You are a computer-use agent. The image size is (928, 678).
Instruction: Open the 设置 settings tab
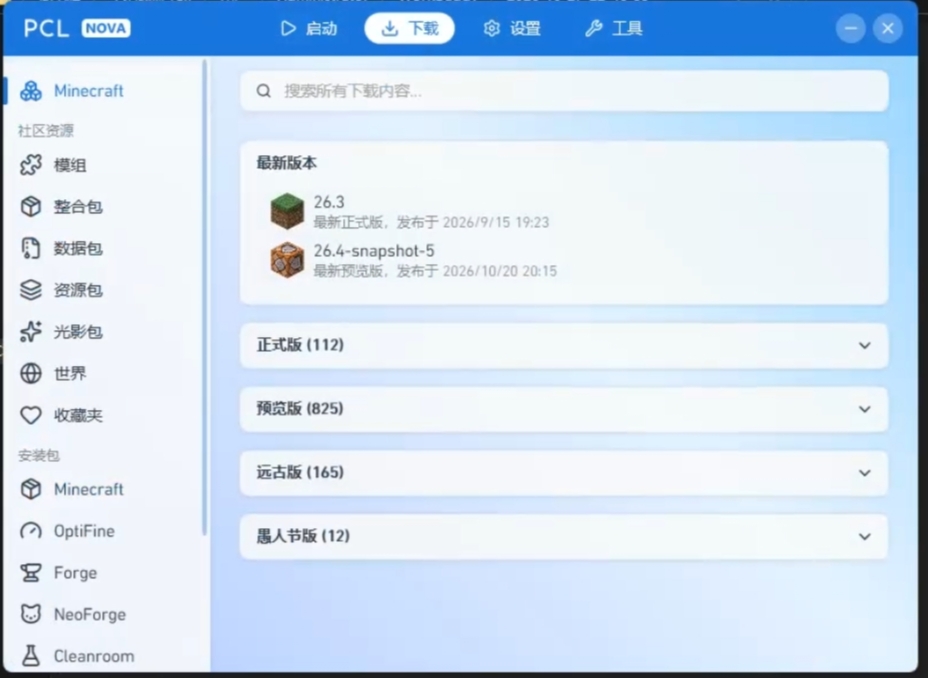512,28
